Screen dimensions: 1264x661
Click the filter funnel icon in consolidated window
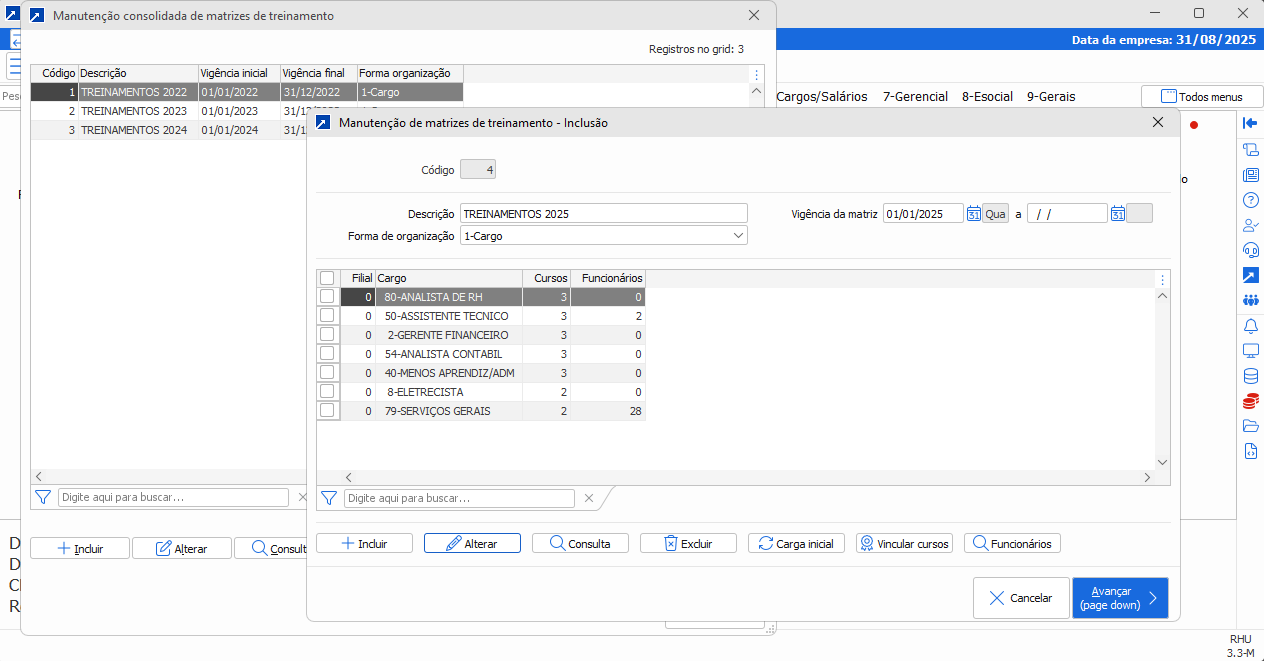tap(42, 497)
